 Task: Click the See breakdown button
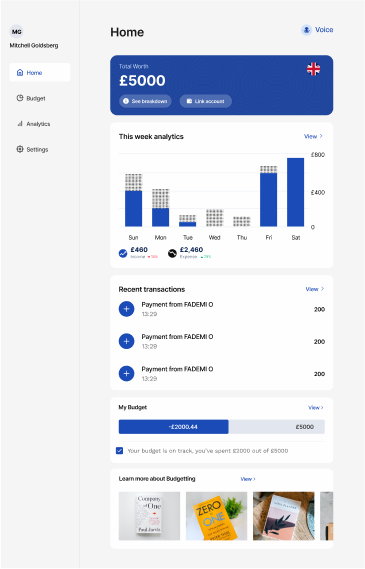(x=145, y=101)
